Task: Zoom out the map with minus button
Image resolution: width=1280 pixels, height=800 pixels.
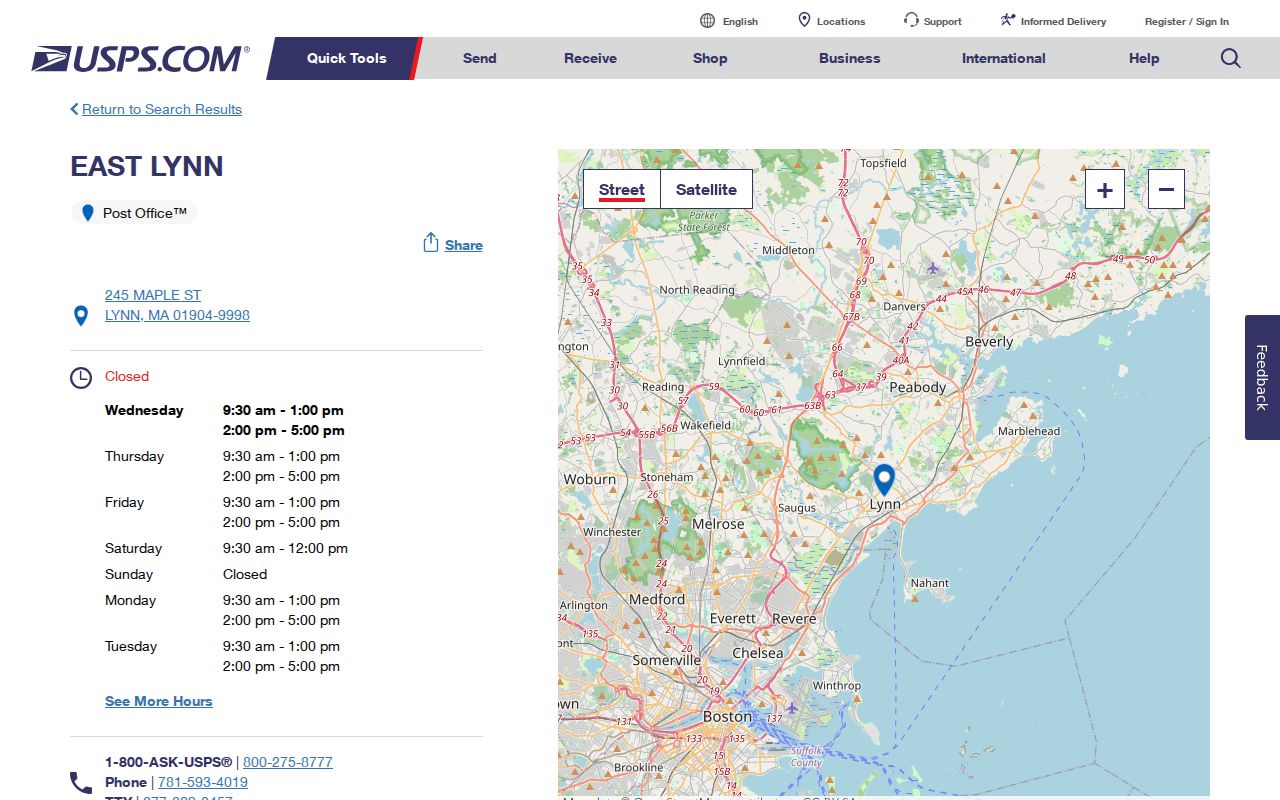Action: point(1166,189)
